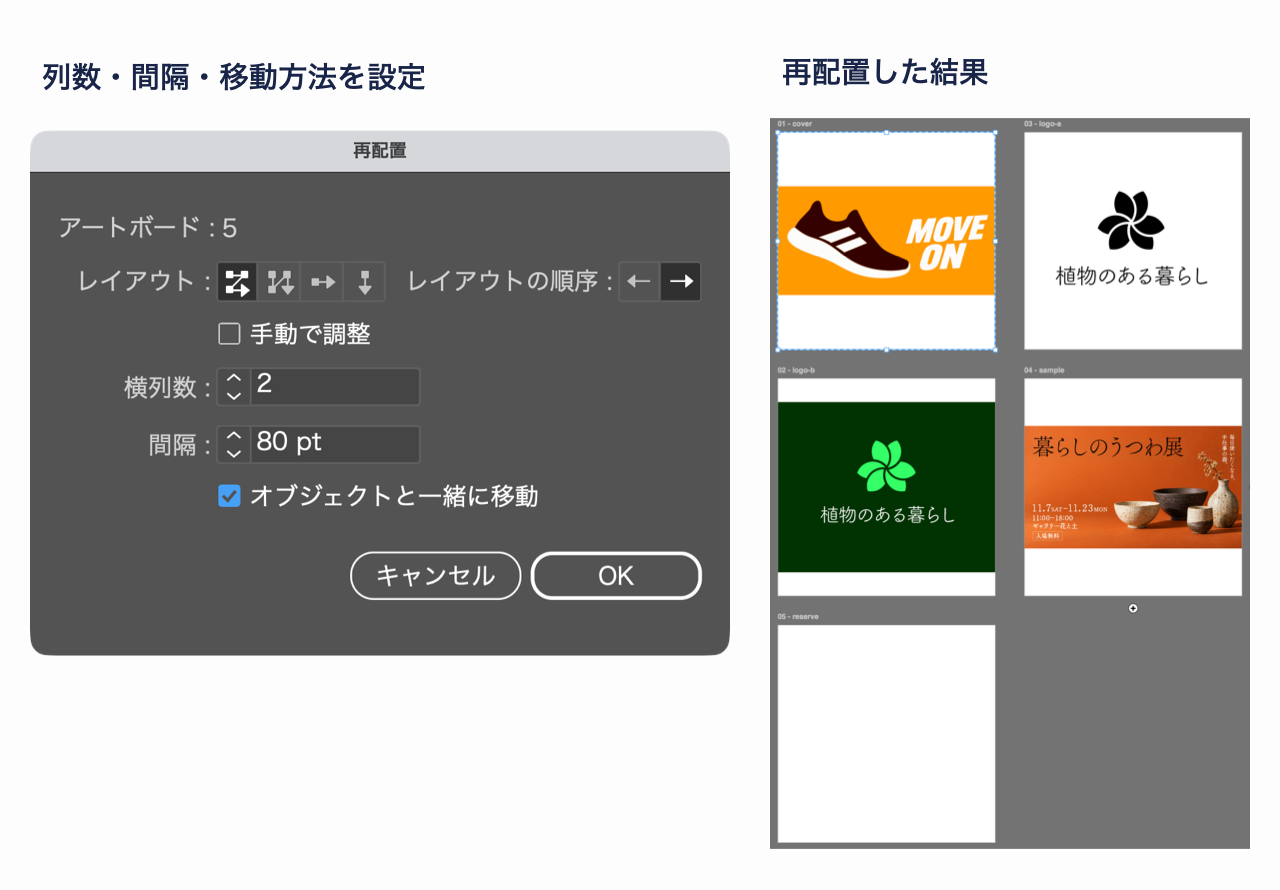Viewport: 1280px width, 890px height.
Task: Select the 02 - logo-b green artboard
Action: (886, 487)
